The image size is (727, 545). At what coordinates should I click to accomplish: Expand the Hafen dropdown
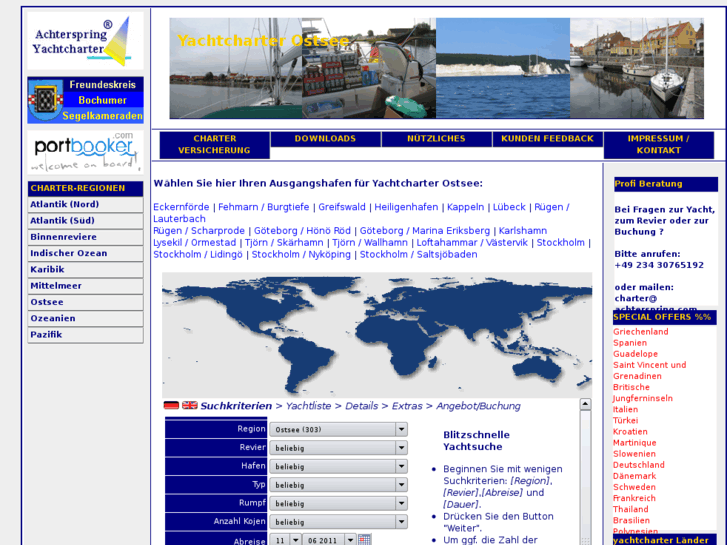338,467
